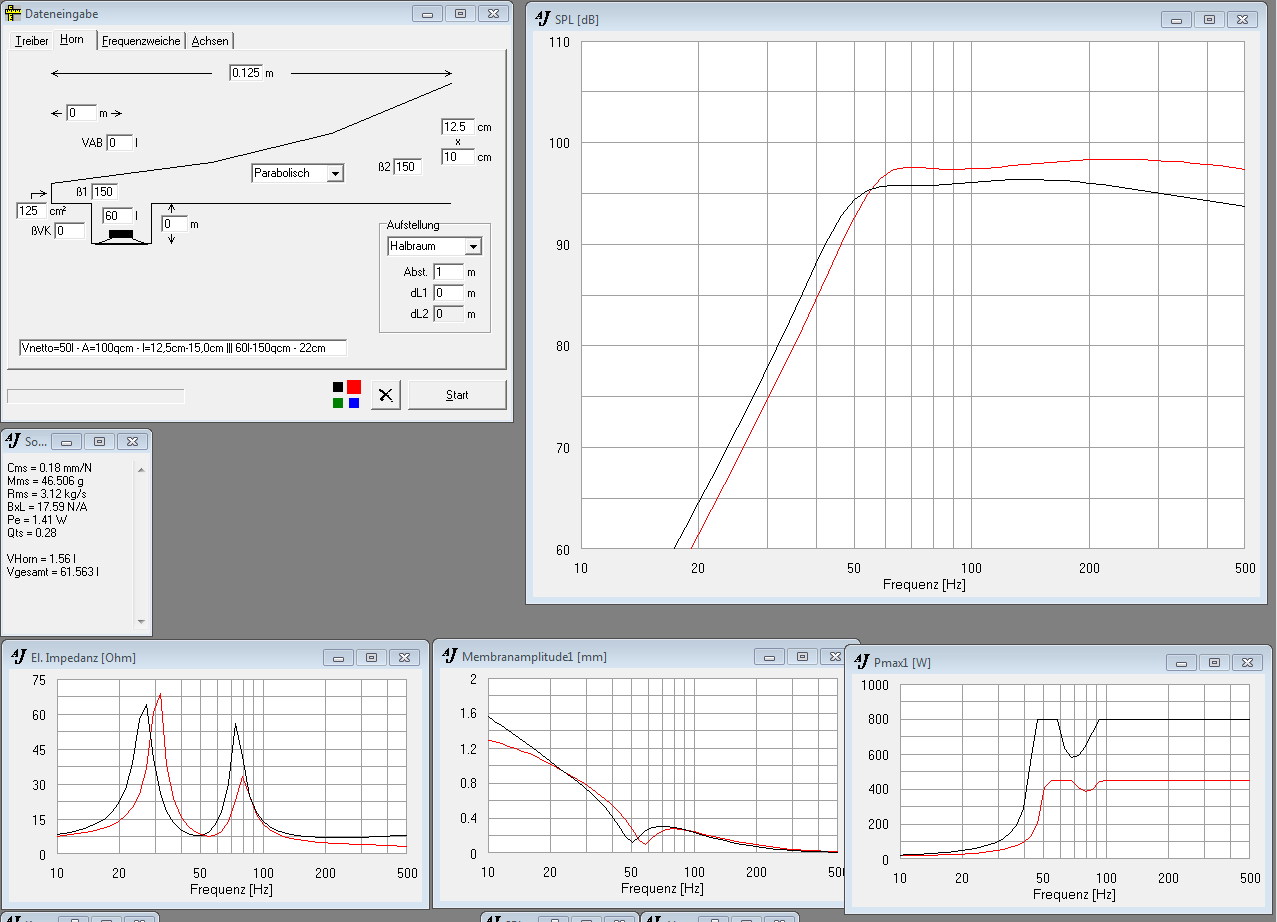This screenshot has height=922, width=1277.
Task: Switch to the Treiber tab
Action: pyautogui.click(x=32, y=41)
